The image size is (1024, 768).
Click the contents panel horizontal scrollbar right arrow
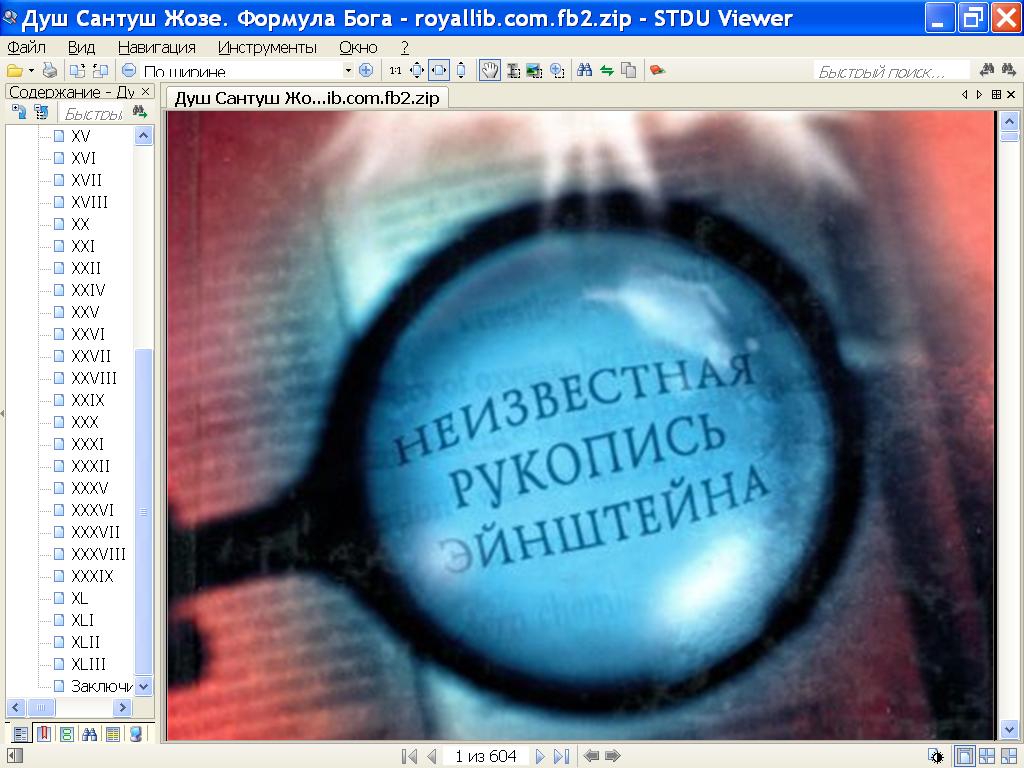(x=122, y=707)
